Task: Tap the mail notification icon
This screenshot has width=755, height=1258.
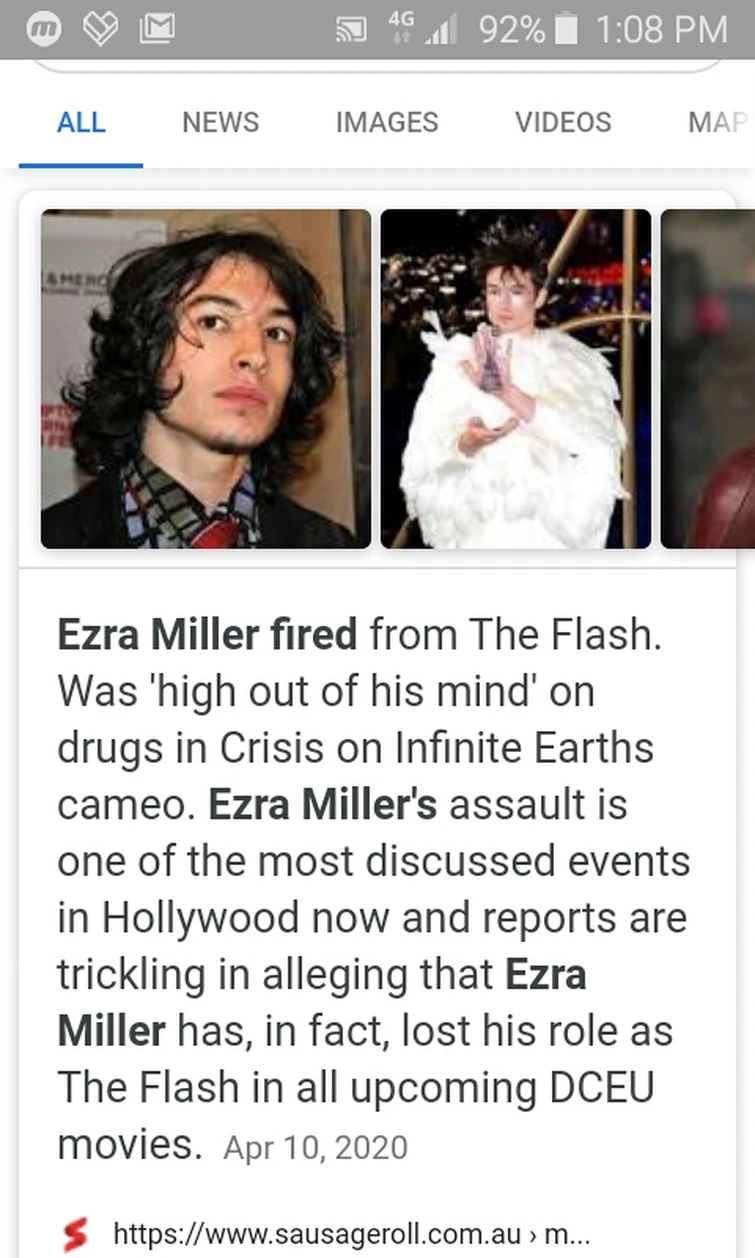Action: pyautogui.click(x=155, y=30)
